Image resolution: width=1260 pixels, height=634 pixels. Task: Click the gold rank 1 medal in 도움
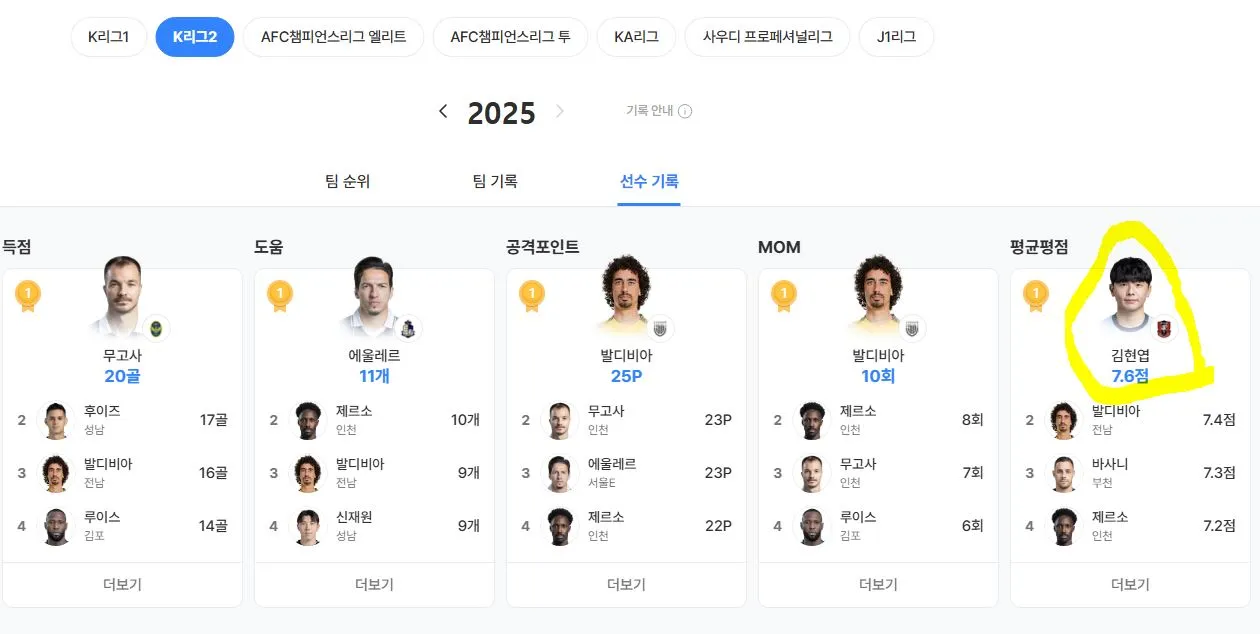(x=280, y=294)
